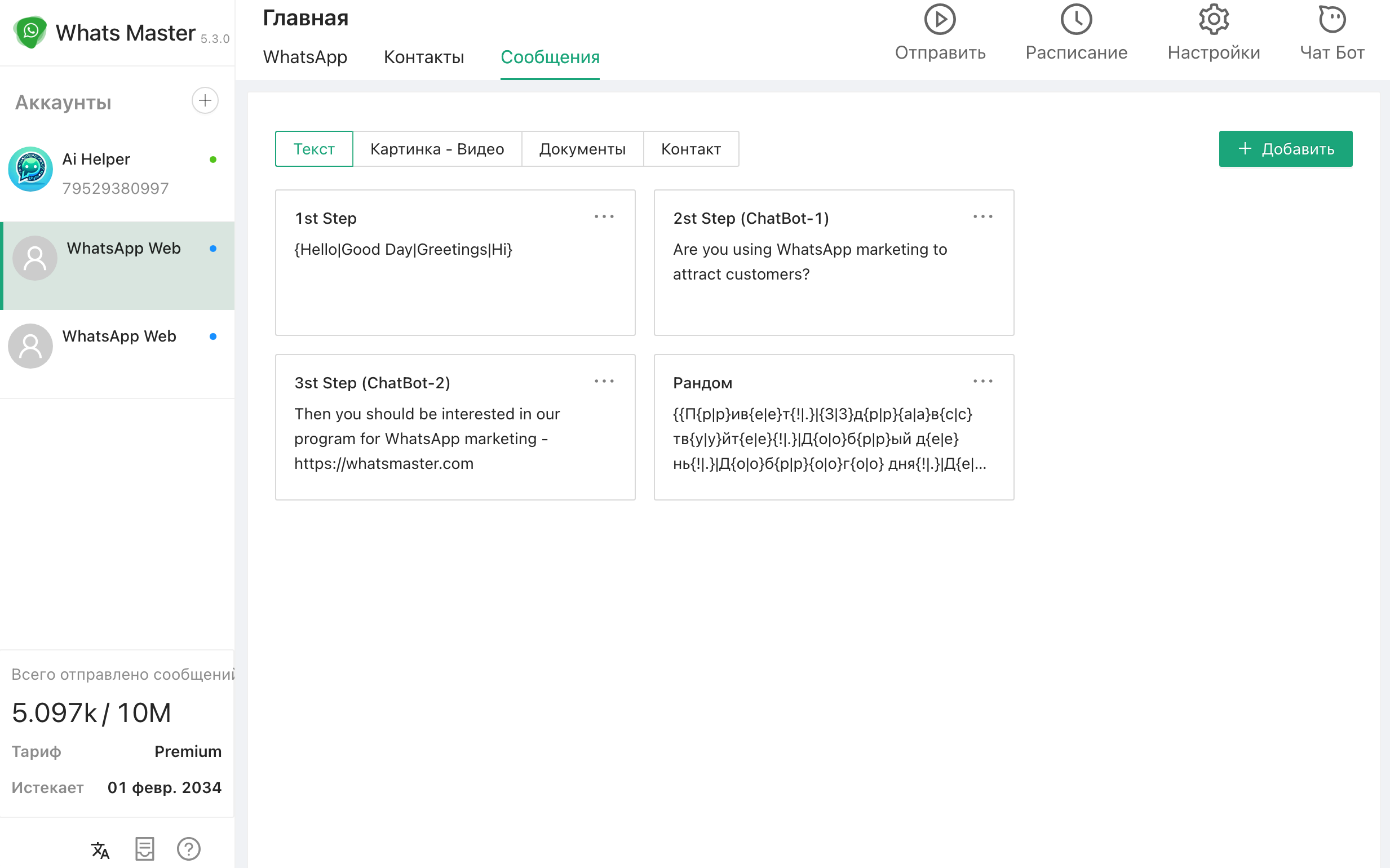The width and height of the screenshot is (1390, 868).
Task: Open the Отправить send icon
Action: click(x=939, y=20)
